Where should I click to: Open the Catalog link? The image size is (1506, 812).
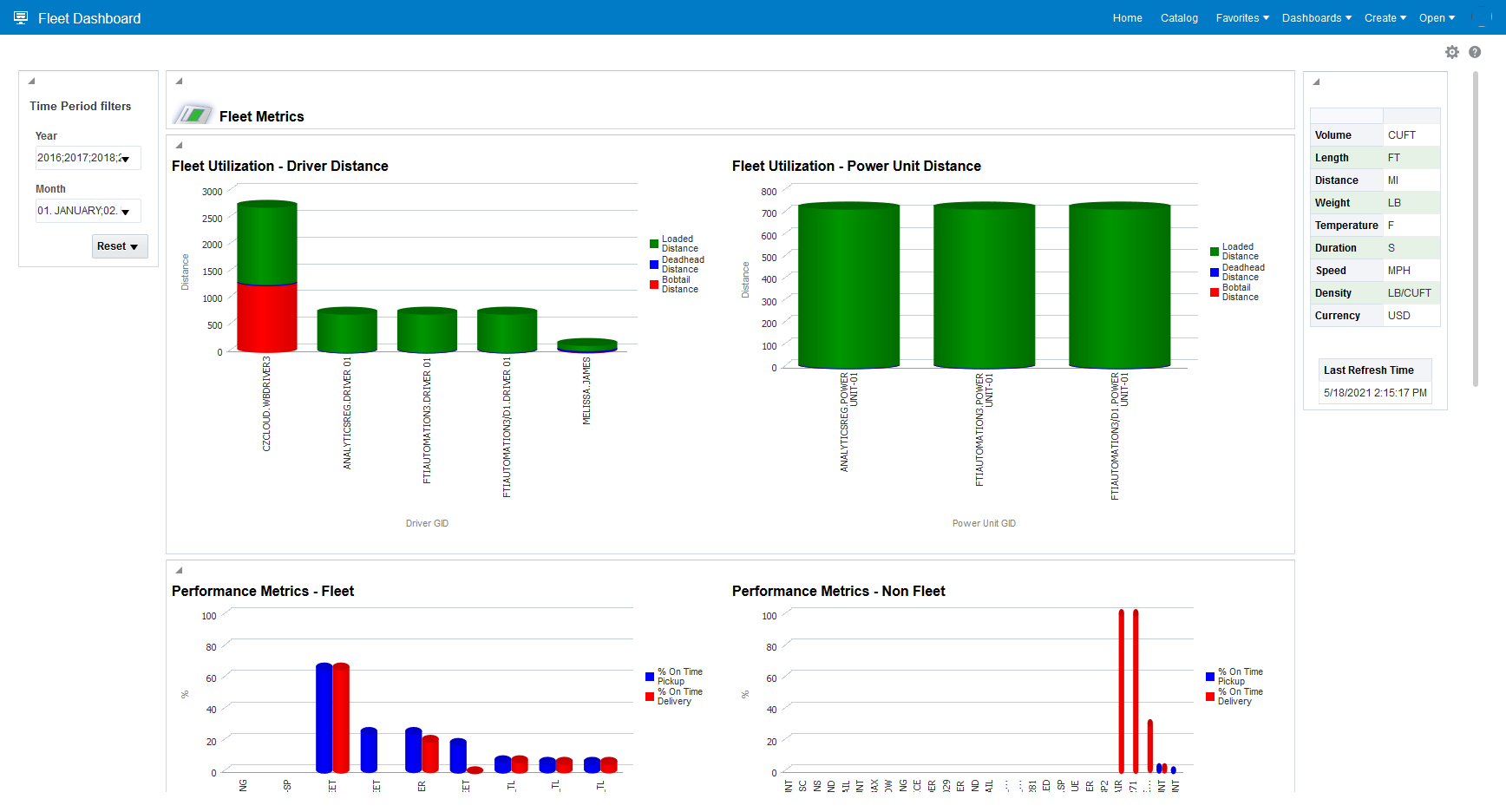click(x=1179, y=17)
